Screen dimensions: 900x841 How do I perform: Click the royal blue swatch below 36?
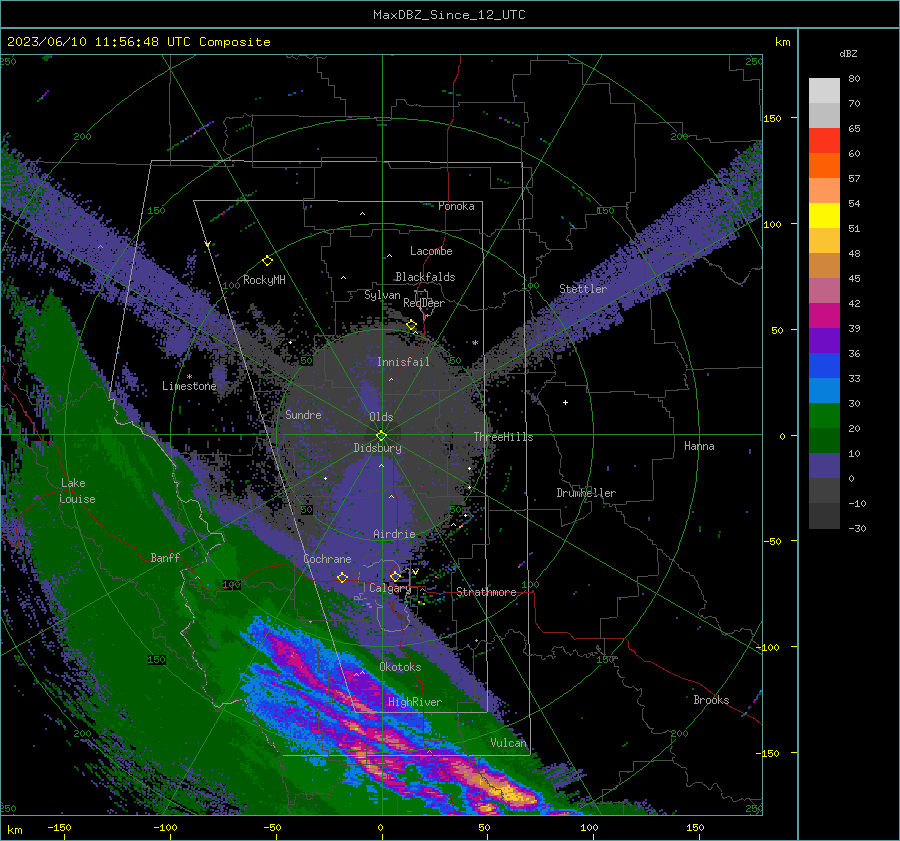pyautogui.click(x=824, y=365)
